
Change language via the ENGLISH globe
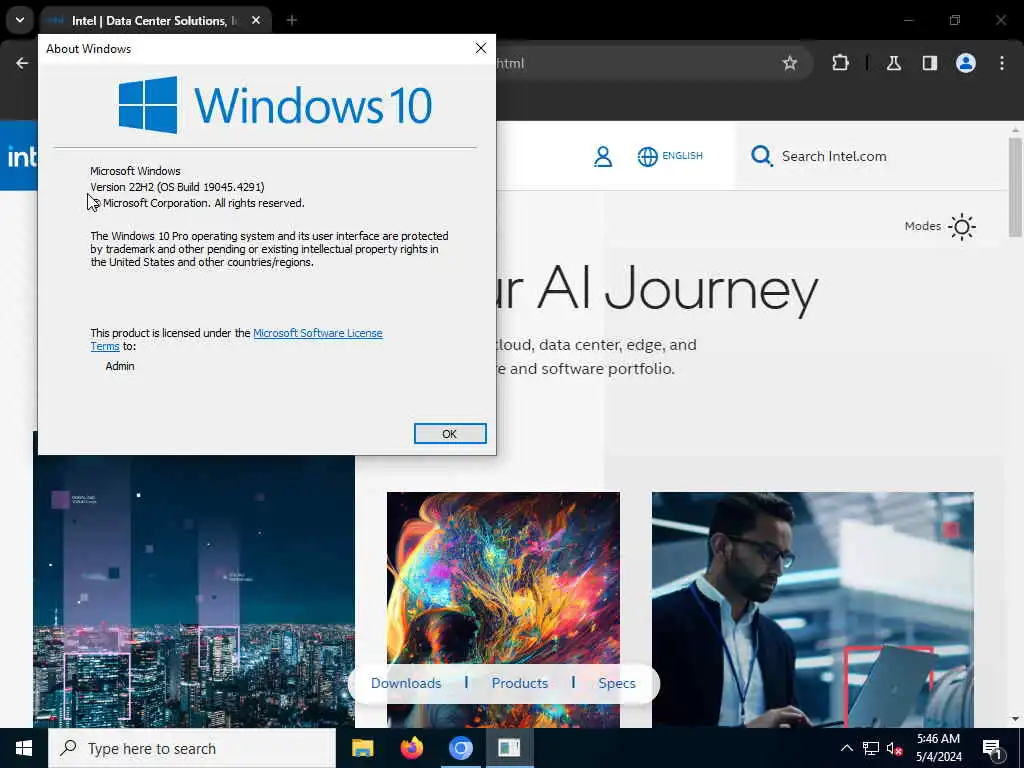tap(670, 156)
